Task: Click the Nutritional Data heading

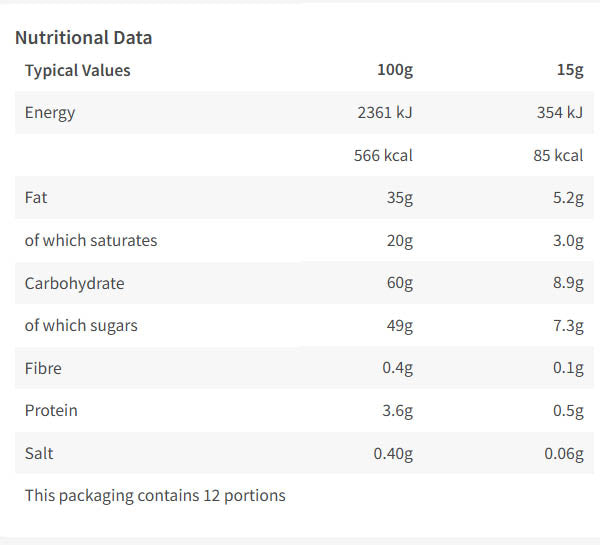Action: 84,38
